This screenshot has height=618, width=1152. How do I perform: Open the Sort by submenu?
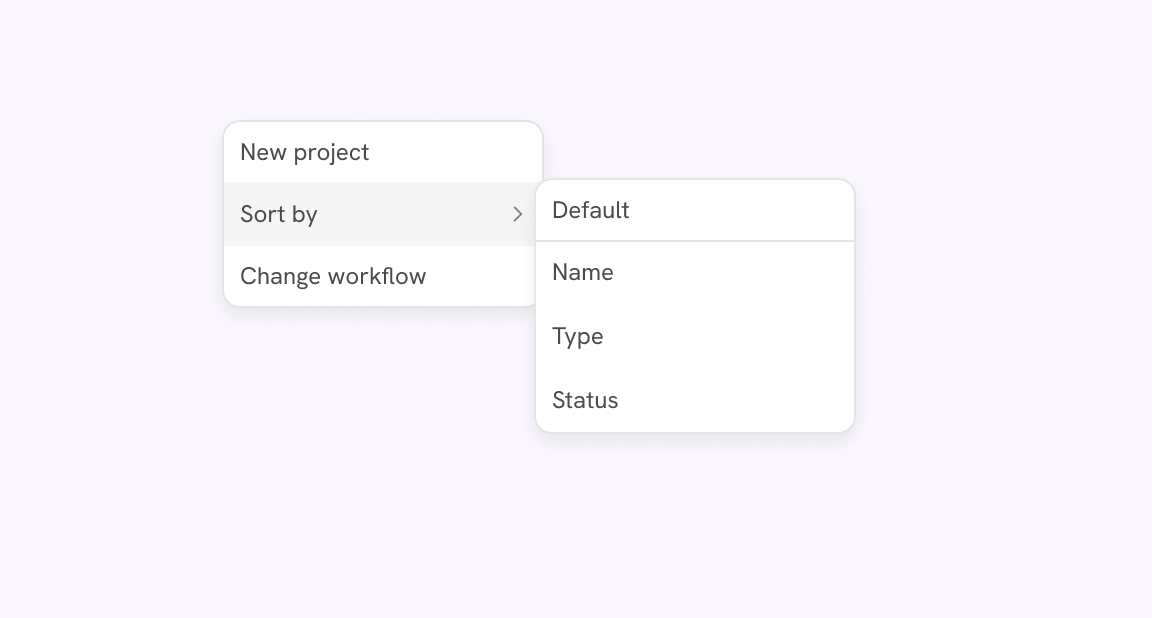pyautogui.click(x=382, y=214)
